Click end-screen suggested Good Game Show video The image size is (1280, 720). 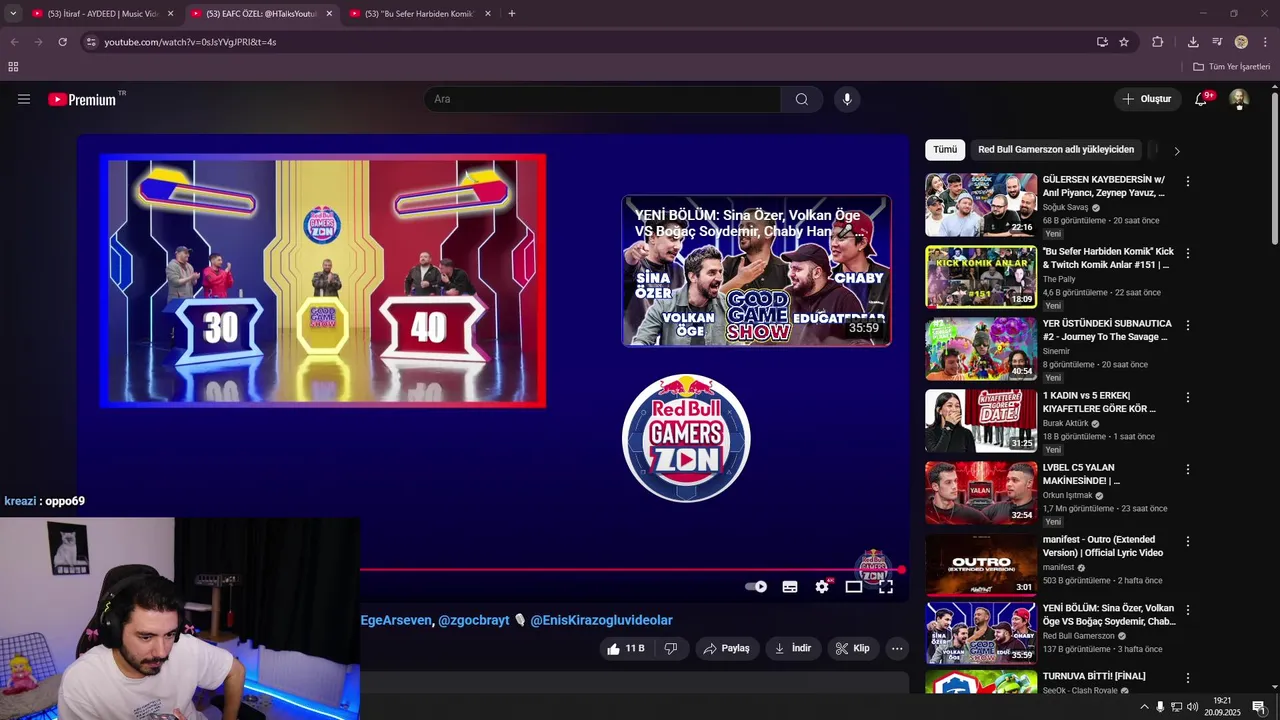(x=757, y=271)
